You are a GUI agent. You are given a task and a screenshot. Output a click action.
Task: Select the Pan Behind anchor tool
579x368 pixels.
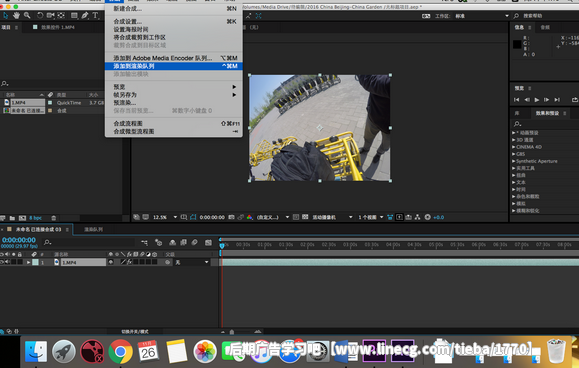point(61,16)
